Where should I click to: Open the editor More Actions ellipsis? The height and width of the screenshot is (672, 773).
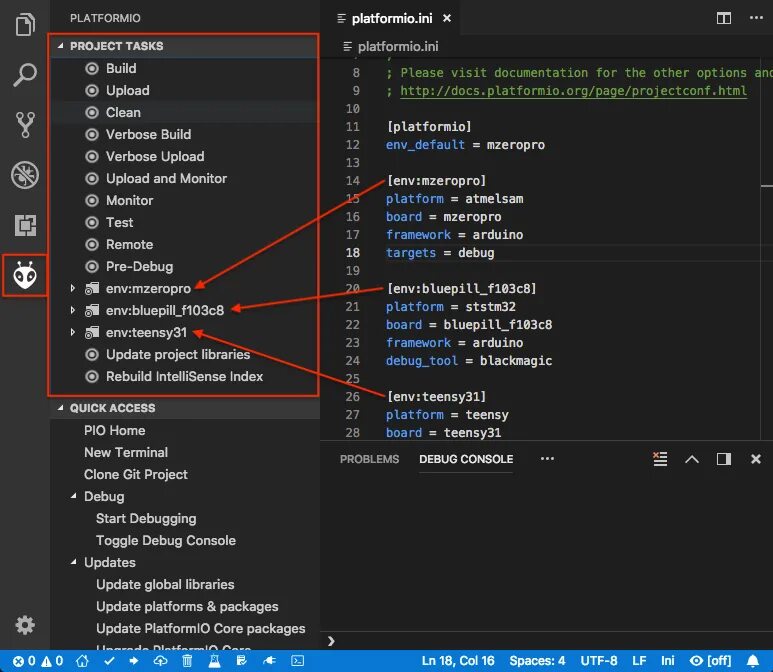(x=756, y=18)
